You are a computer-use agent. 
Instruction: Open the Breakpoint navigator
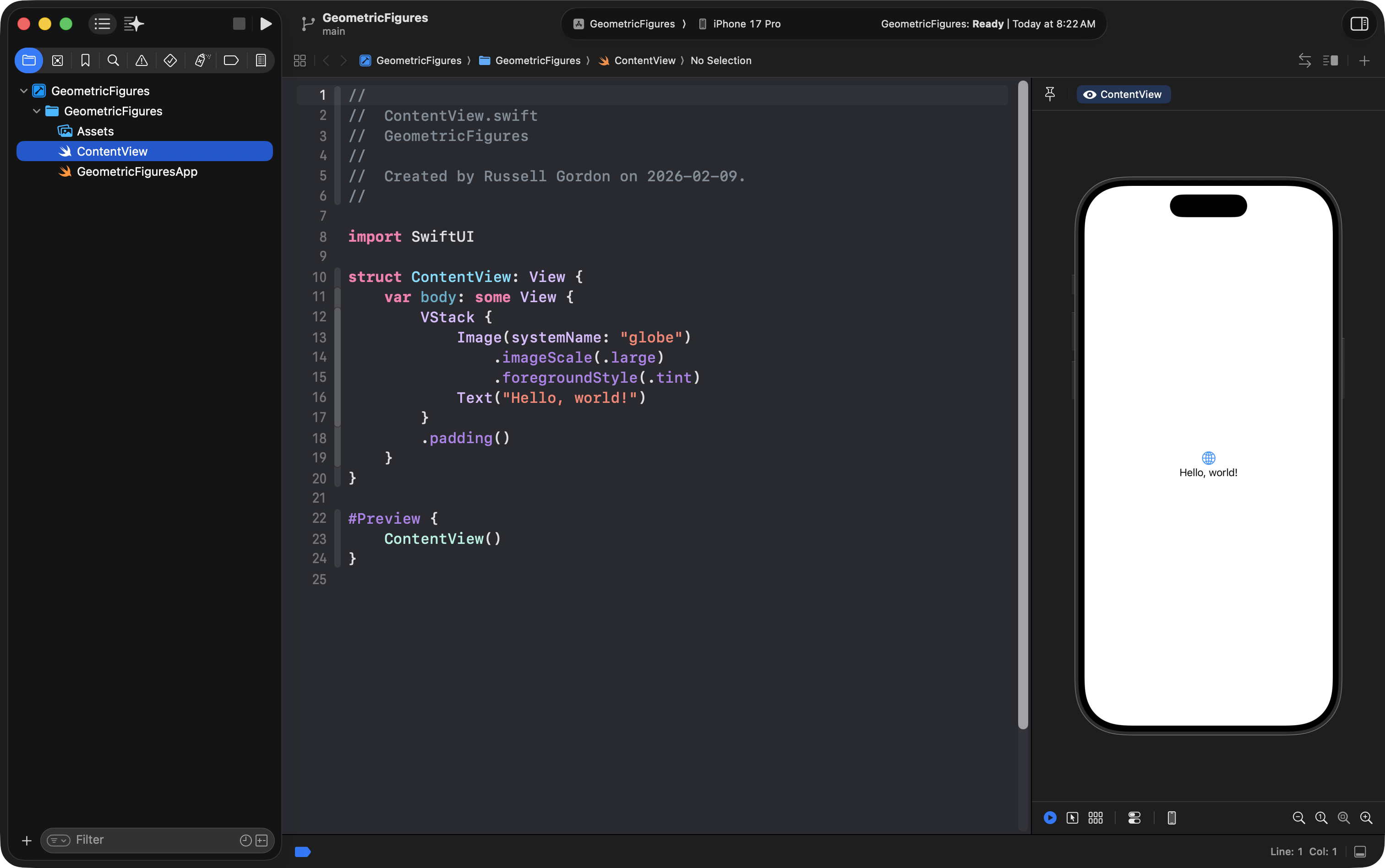231,60
